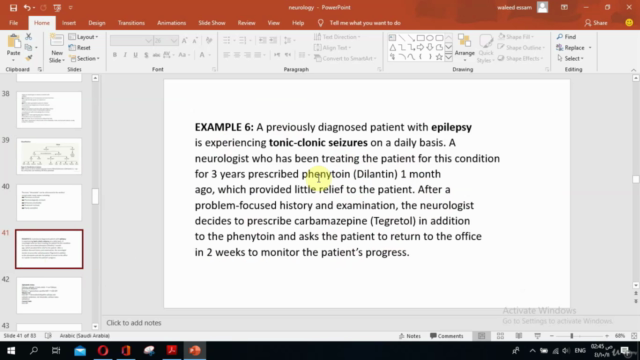Expand the shapes gallery

click(x=449, y=58)
